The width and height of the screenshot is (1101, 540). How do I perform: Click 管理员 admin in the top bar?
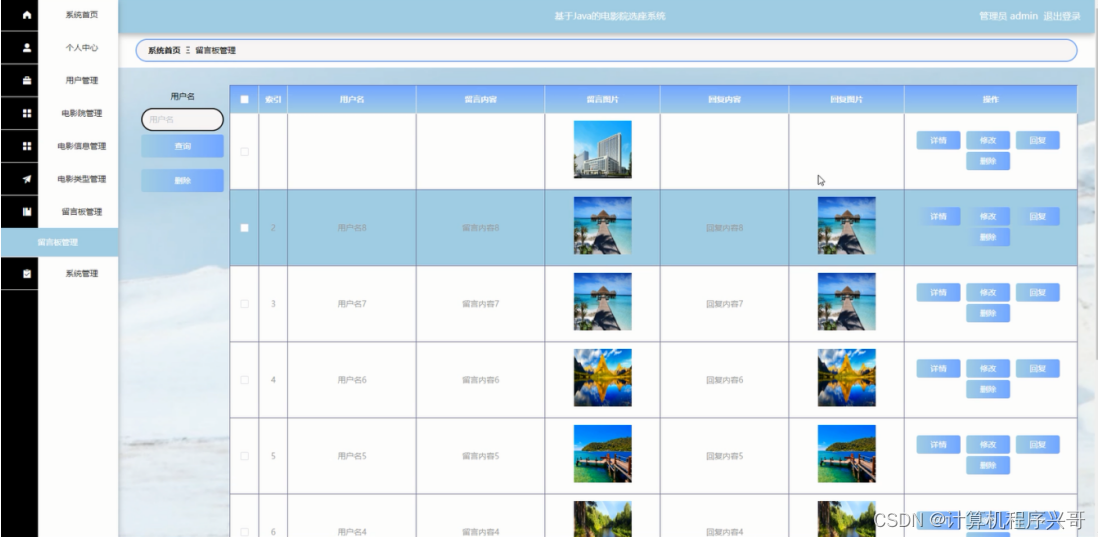point(1008,15)
